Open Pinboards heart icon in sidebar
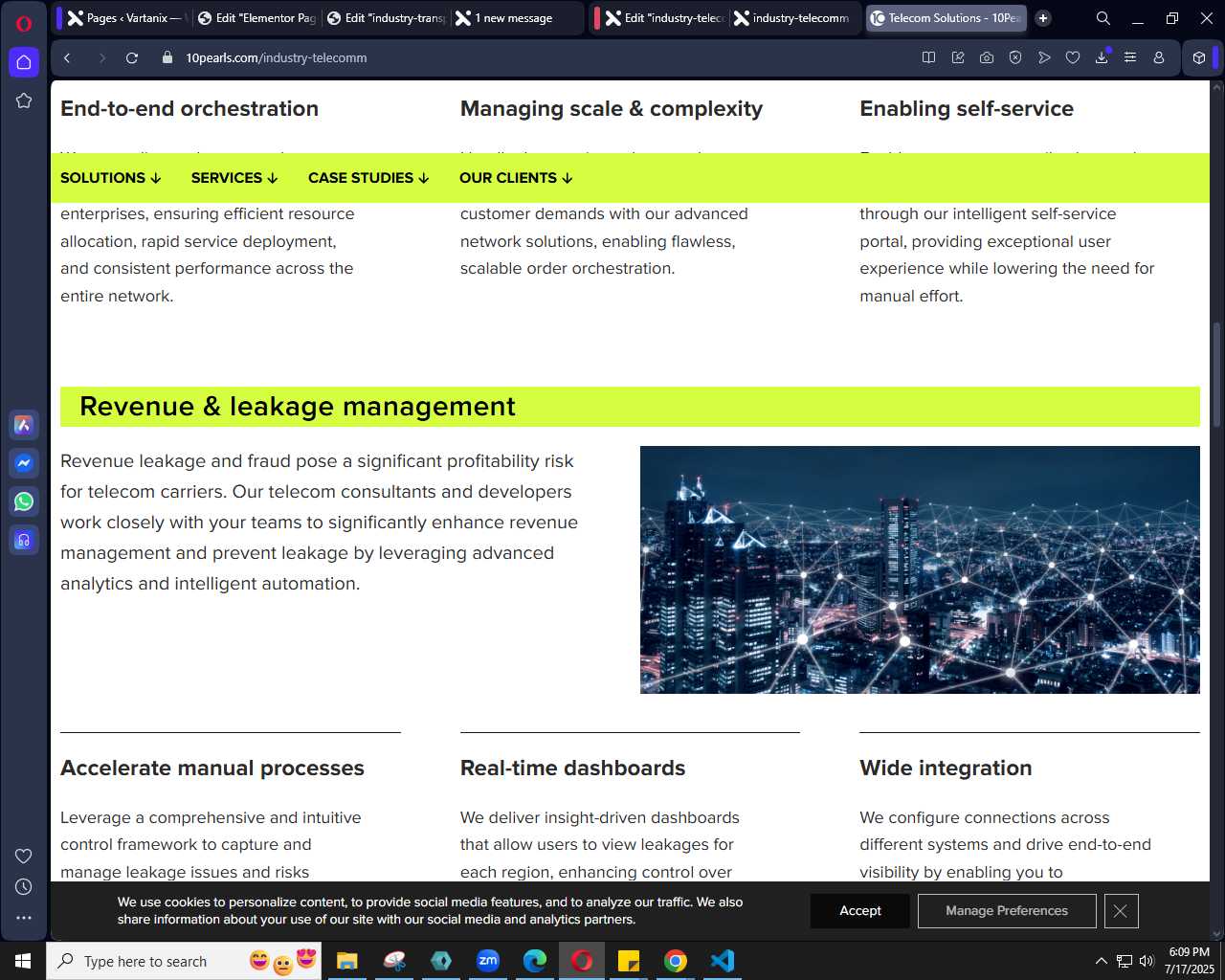 pos(24,856)
